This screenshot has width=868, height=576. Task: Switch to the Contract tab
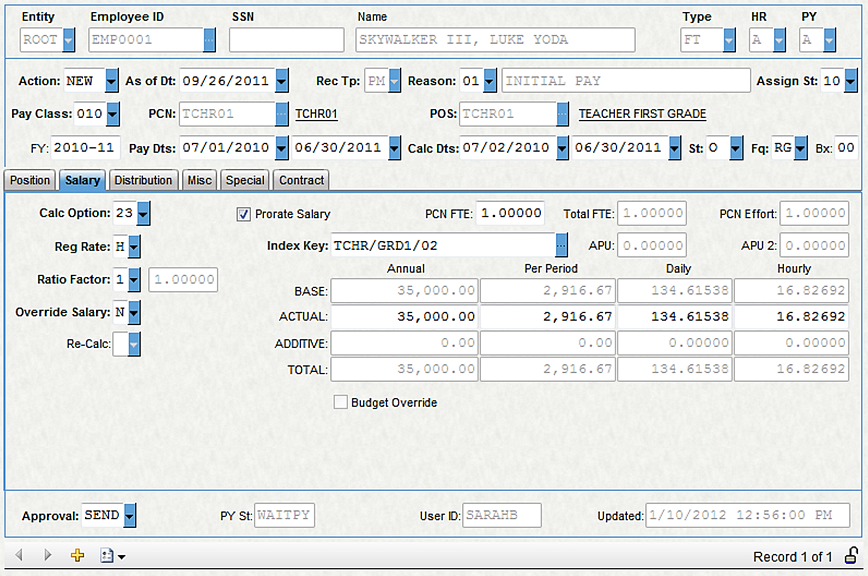click(301, 180)
